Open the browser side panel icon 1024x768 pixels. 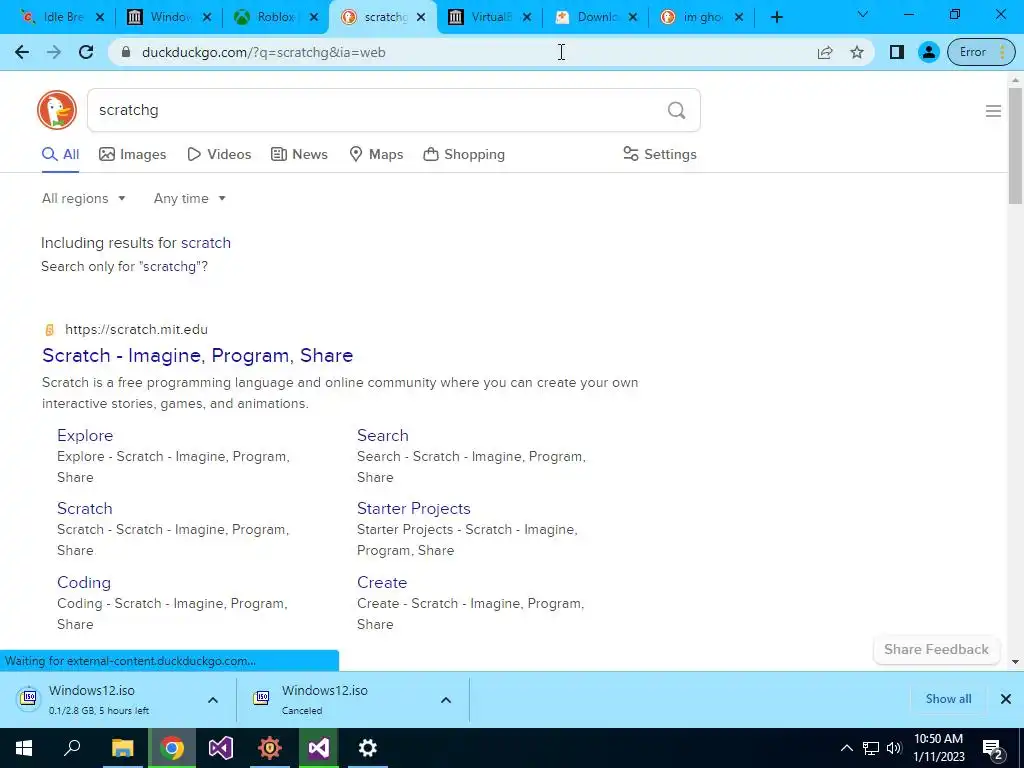click(897, 52)
